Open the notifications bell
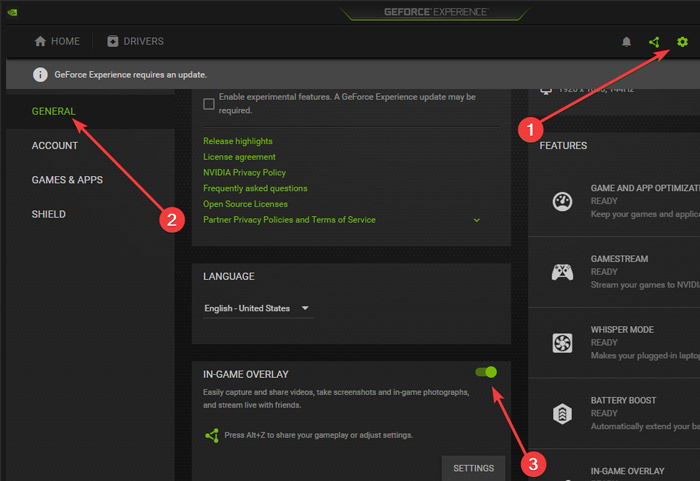Viewport: 700px width, 481px height. pos(626,42)
